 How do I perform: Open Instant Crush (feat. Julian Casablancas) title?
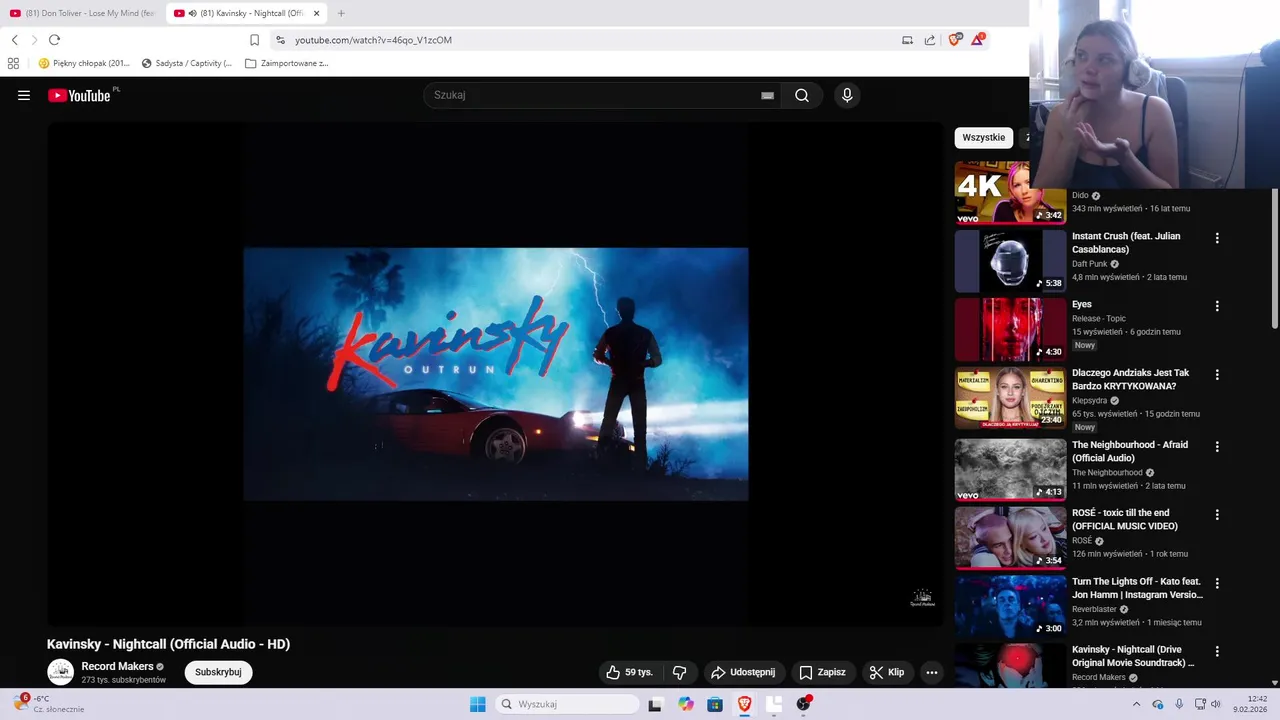pos(1126,242)
